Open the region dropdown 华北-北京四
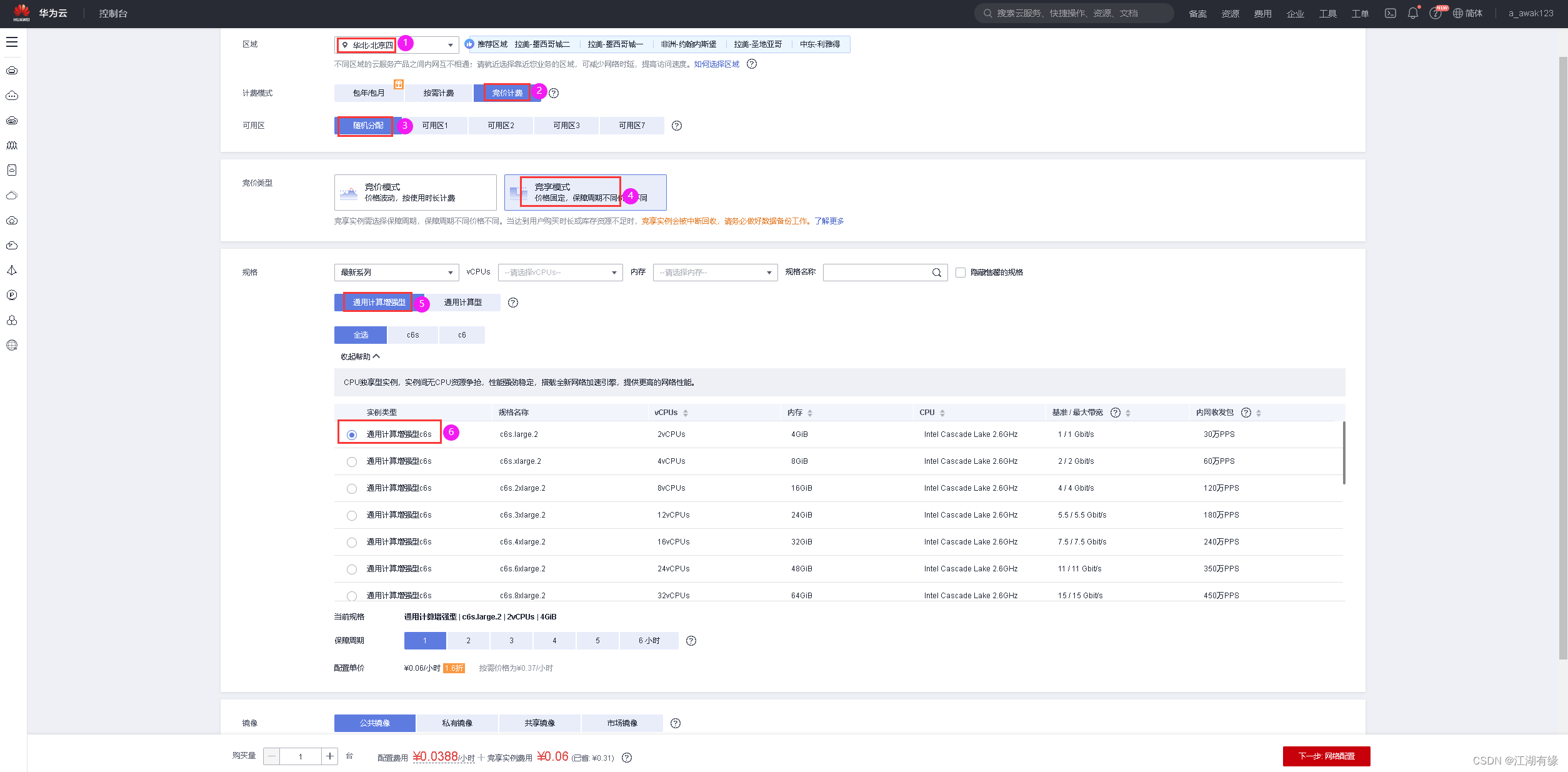 396,45
